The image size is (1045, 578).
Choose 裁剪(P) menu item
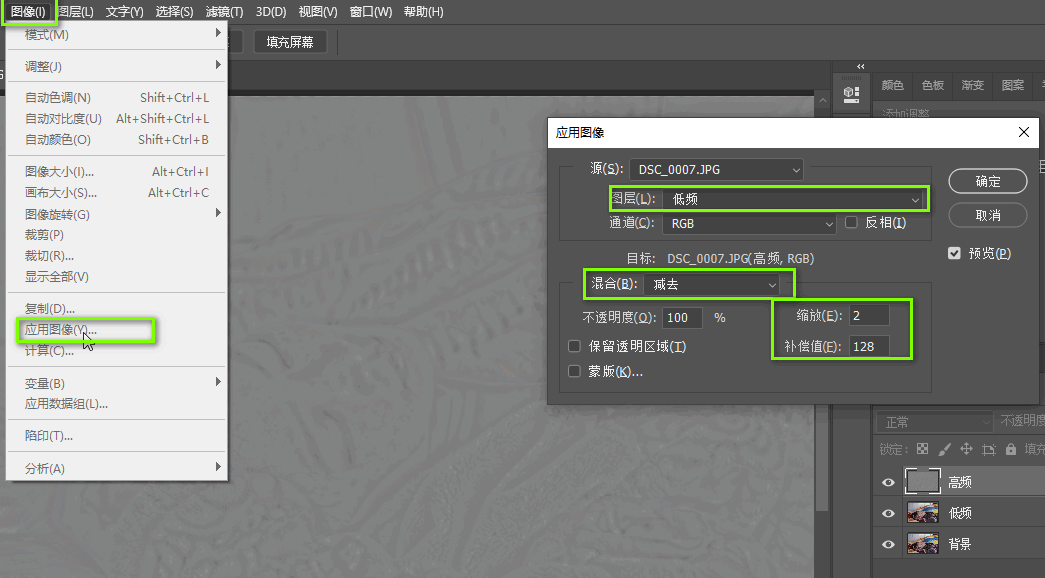coord(117,235)
